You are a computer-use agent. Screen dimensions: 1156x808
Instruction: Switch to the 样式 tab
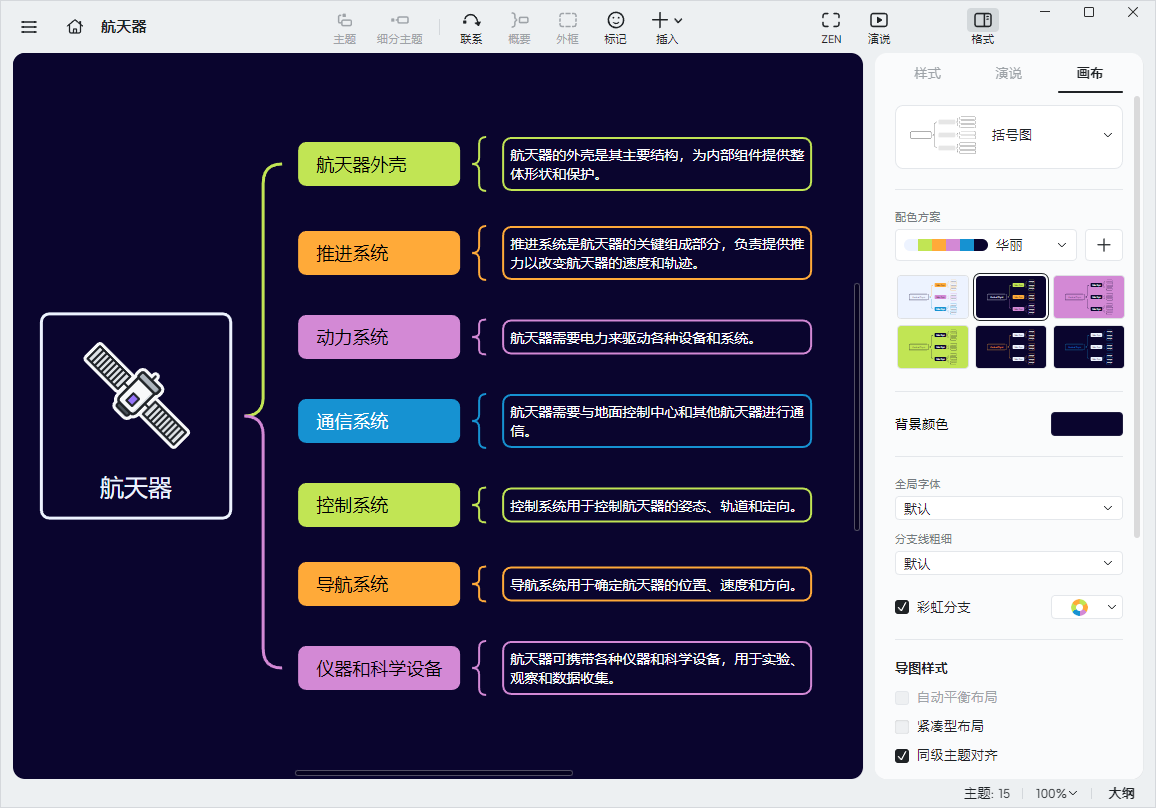click(928, 73)
